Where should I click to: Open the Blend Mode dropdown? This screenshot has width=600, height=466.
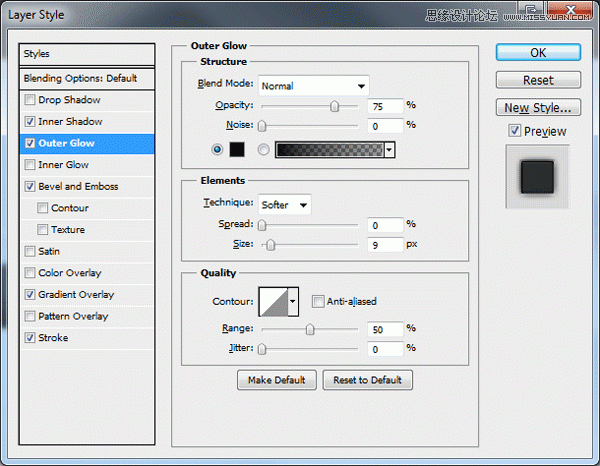pos(313,86)
